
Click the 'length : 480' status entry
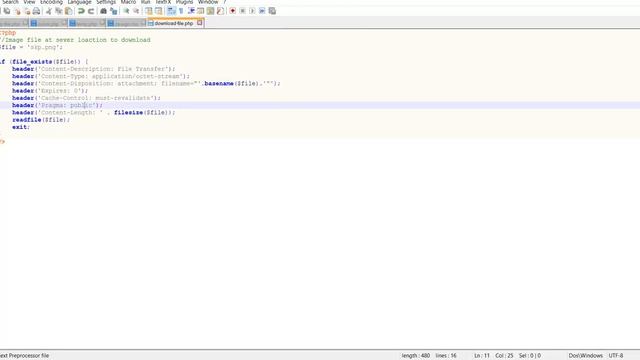point(416,356)
